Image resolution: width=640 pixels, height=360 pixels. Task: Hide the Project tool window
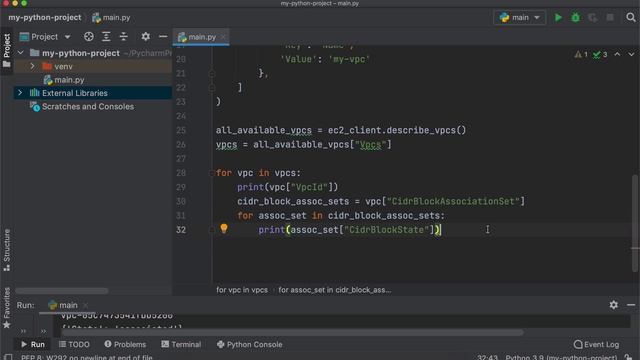(x=163, y=37)
